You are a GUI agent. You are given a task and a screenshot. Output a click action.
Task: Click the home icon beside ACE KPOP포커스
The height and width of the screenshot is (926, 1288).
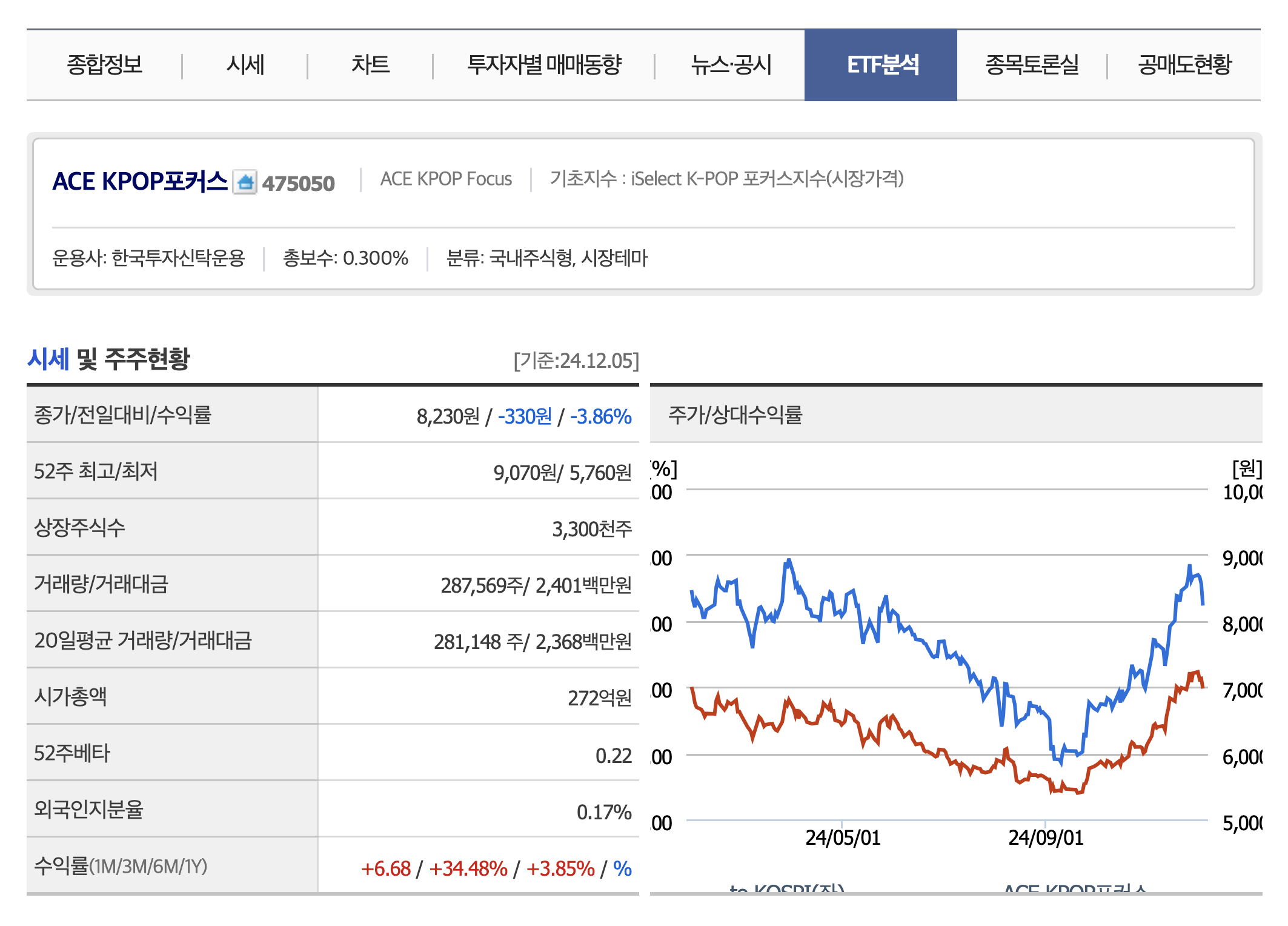click(245, 182)
